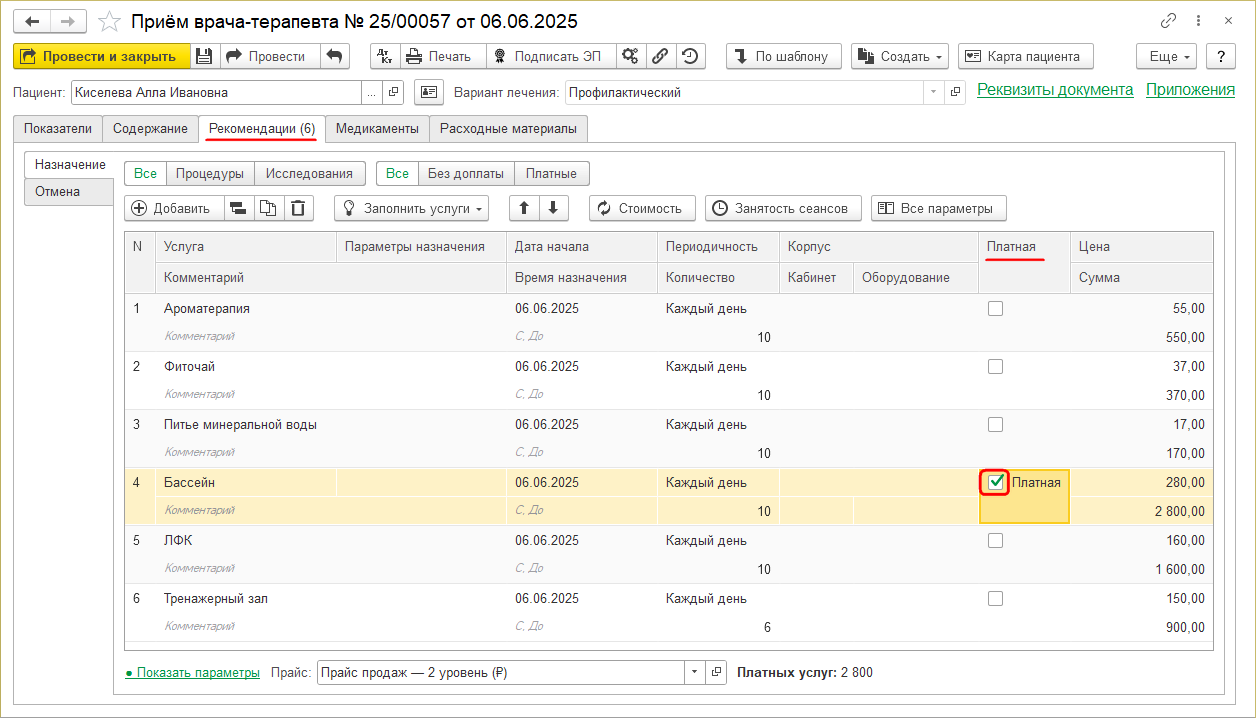
Task: Click the Пациент name input field
Action: [x=215, y=92]
